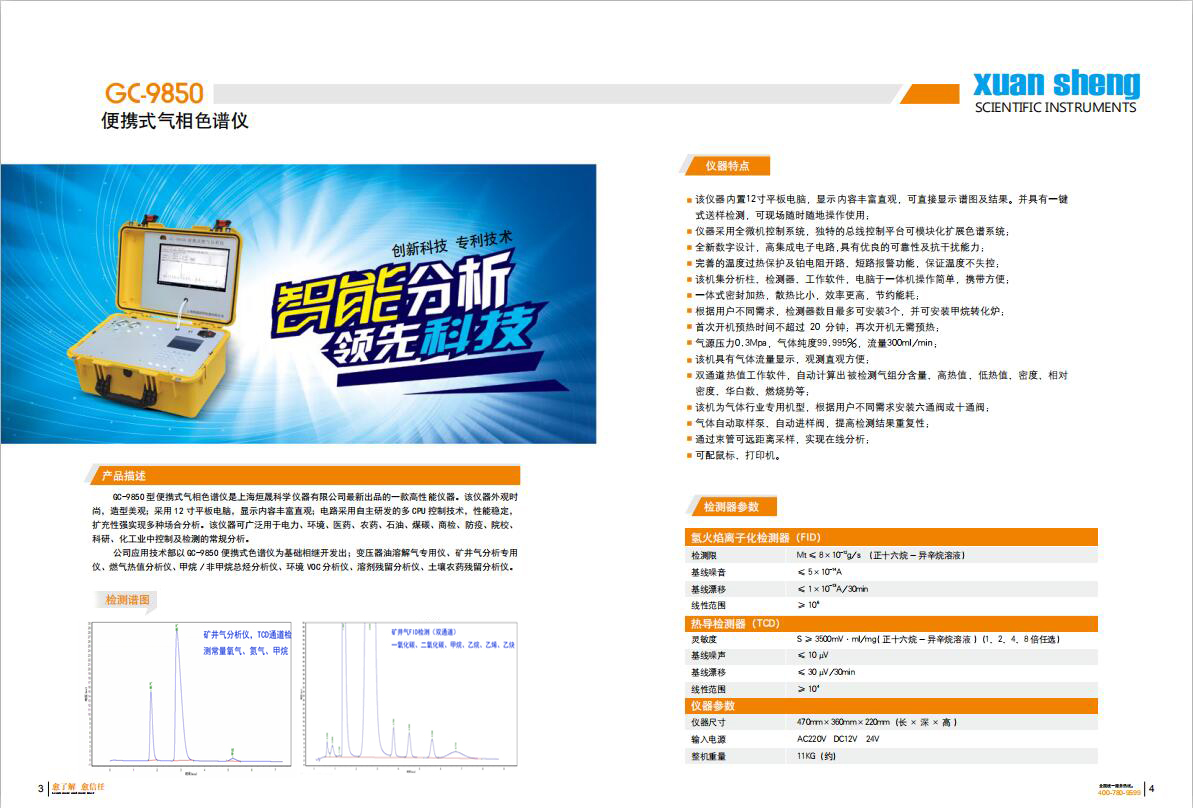Screen dimensions: 1193x808
Task: Click the page number 3 in the footer
Action: (x=40, y=789)
